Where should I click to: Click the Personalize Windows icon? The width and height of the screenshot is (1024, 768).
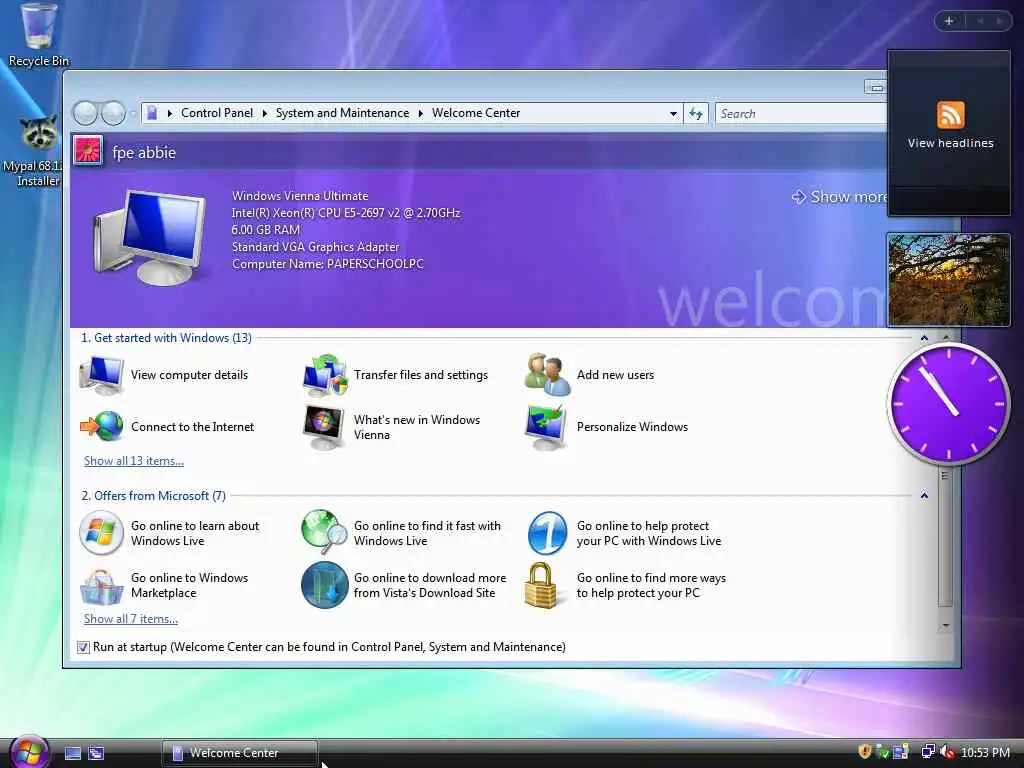[547, 427]
